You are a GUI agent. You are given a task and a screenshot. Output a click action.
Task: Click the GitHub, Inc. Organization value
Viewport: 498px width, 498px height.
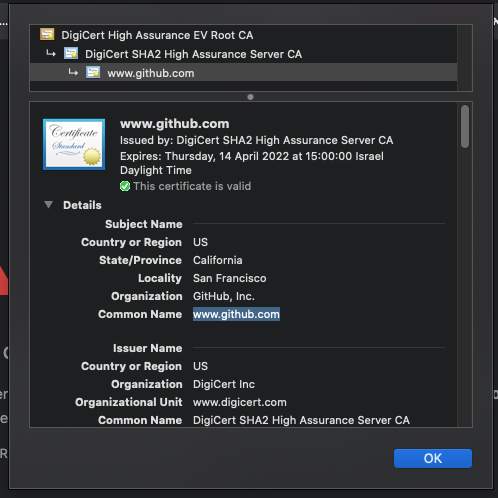(x=224, y=296)
